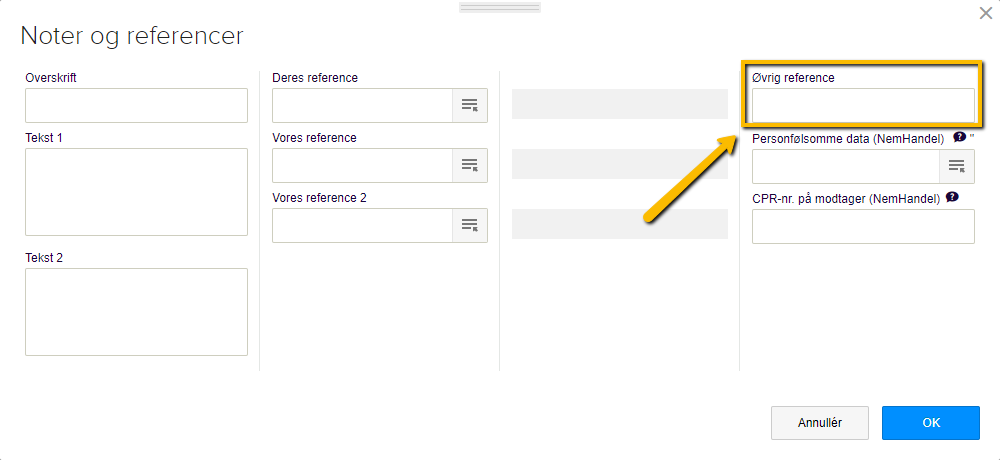
Task: Click inside the Tekst 1 text area
Action: (x=136, y=192)
